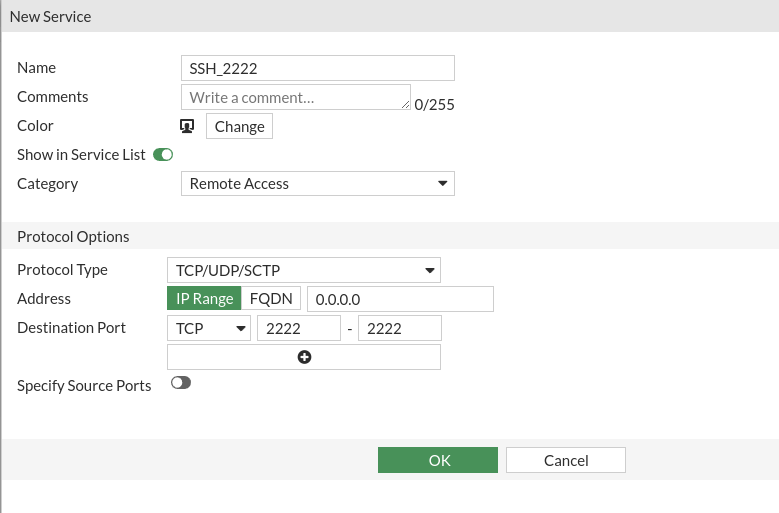
Task: Add another destination port with plus icon
Action: (304, 357)
